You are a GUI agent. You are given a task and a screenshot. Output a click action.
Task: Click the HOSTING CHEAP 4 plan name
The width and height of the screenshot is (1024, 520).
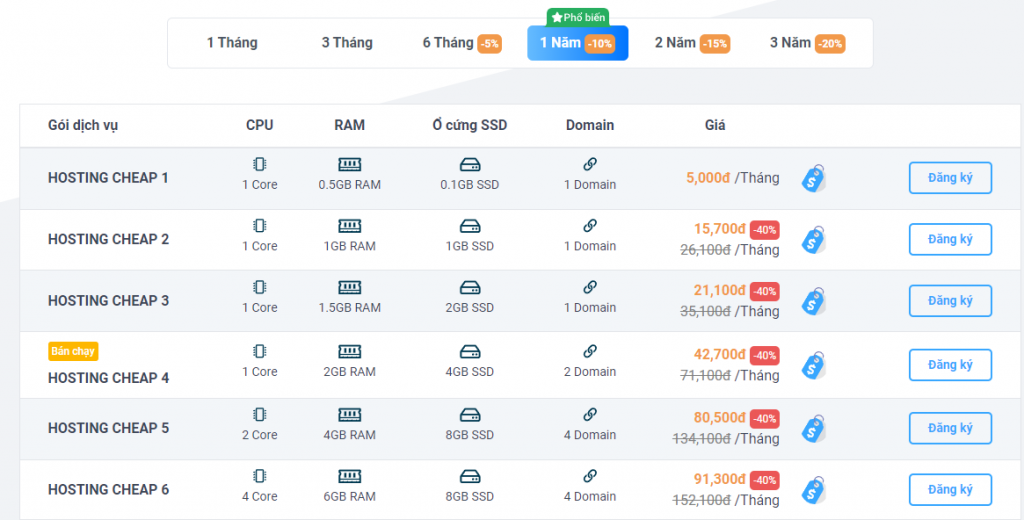[108, 378]
